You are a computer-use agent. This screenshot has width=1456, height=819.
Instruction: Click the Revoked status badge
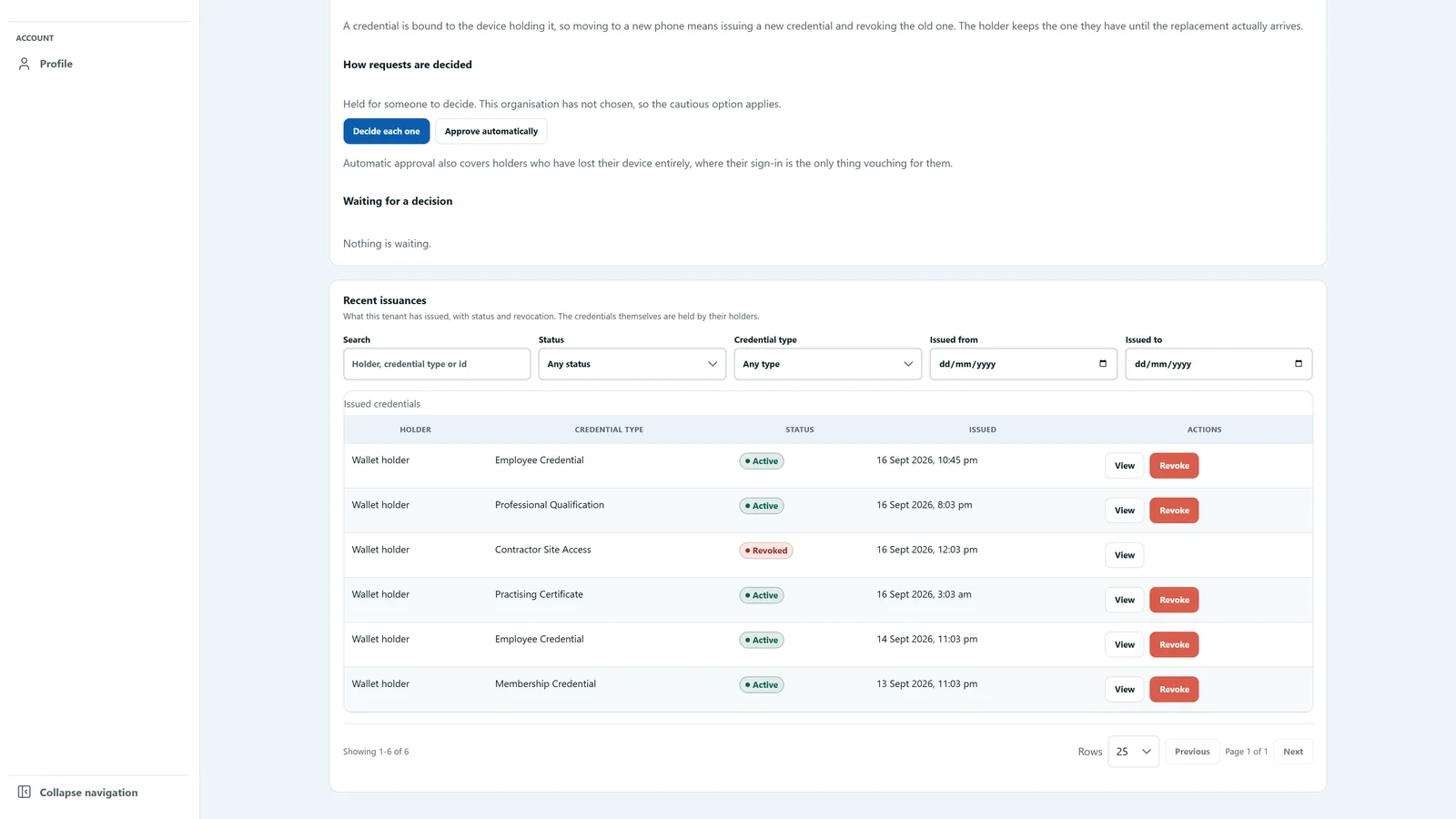tap(766, 551)
